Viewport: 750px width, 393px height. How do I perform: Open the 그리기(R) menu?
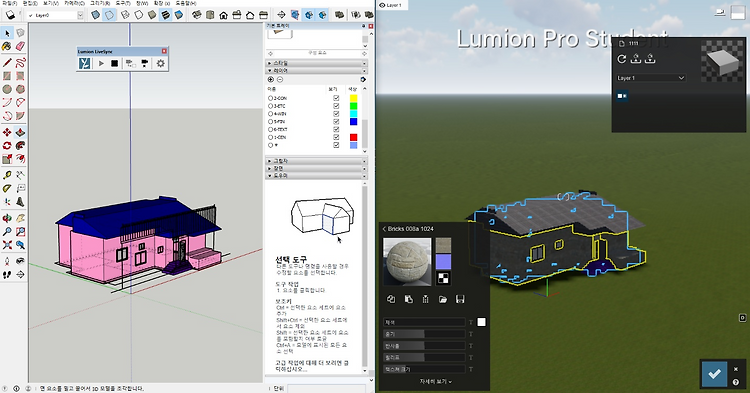click(100, 3)
